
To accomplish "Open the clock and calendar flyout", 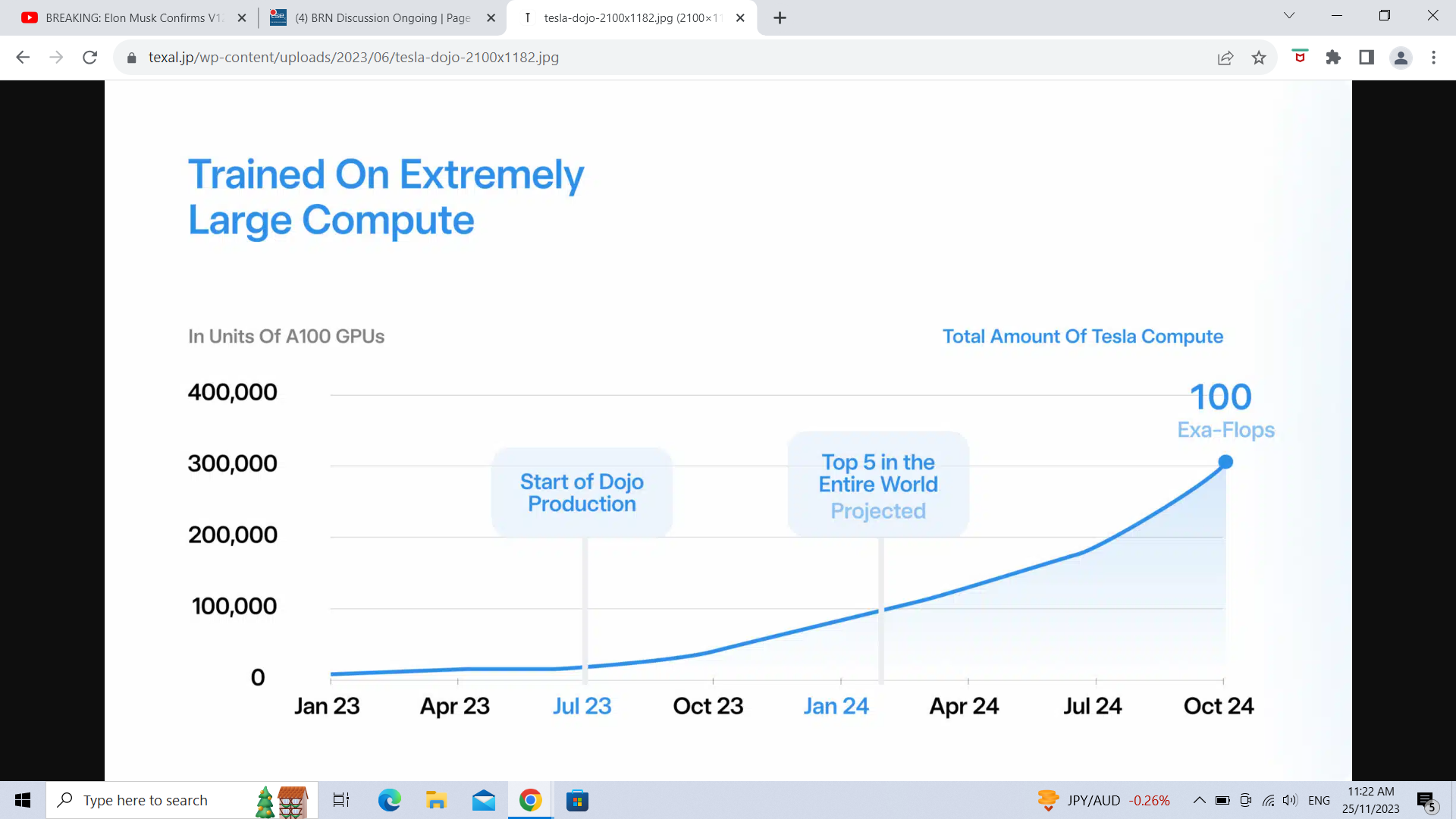I will (1370, 800).
